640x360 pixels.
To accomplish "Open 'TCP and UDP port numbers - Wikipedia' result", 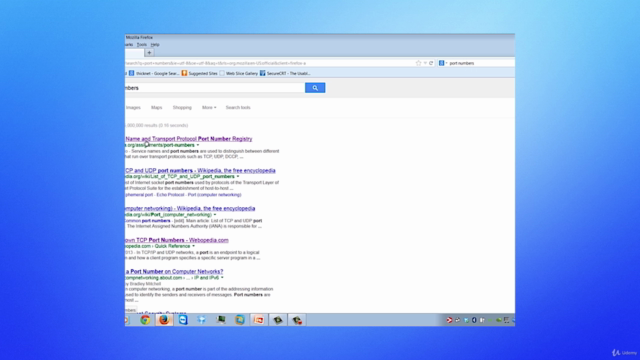I will click(200, 171).
